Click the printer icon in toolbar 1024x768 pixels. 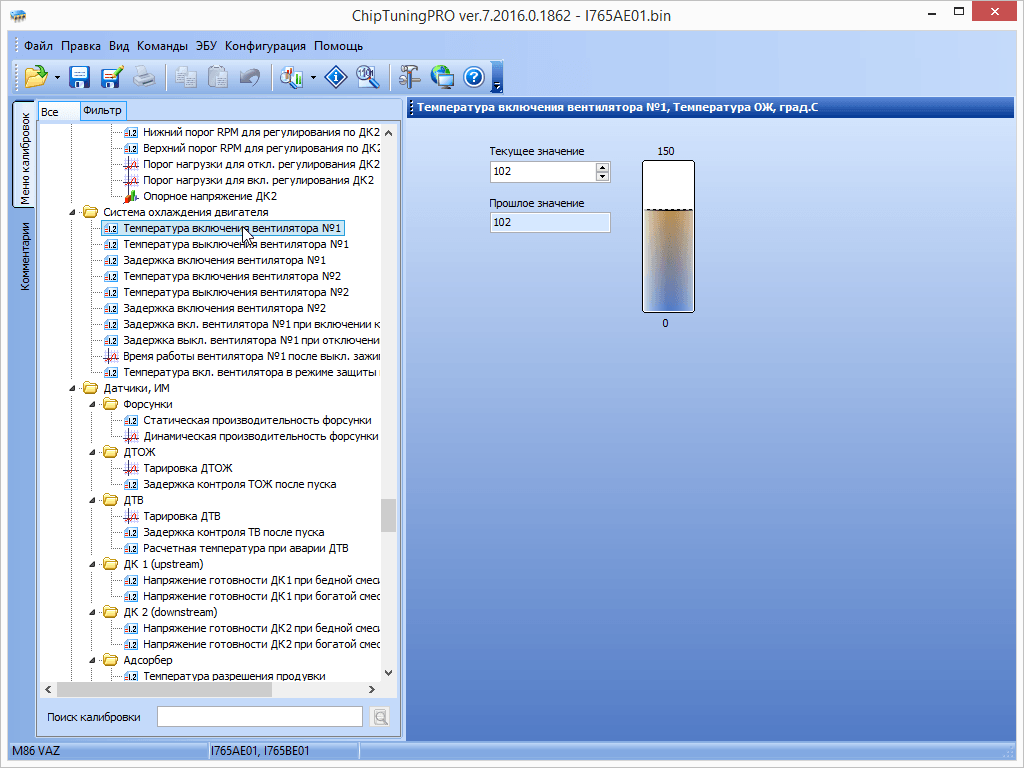144,76
